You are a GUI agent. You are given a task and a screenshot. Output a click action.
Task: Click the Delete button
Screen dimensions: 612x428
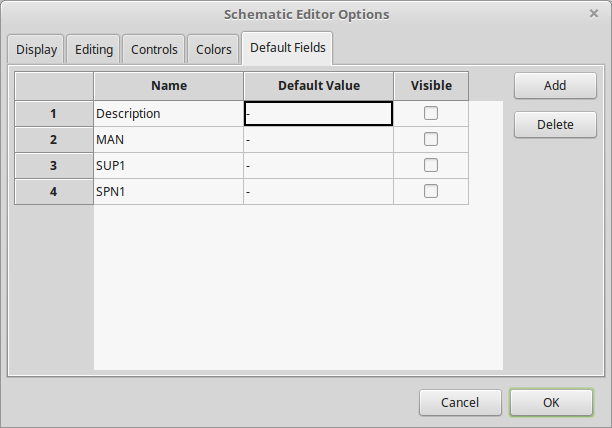[555, 125]
